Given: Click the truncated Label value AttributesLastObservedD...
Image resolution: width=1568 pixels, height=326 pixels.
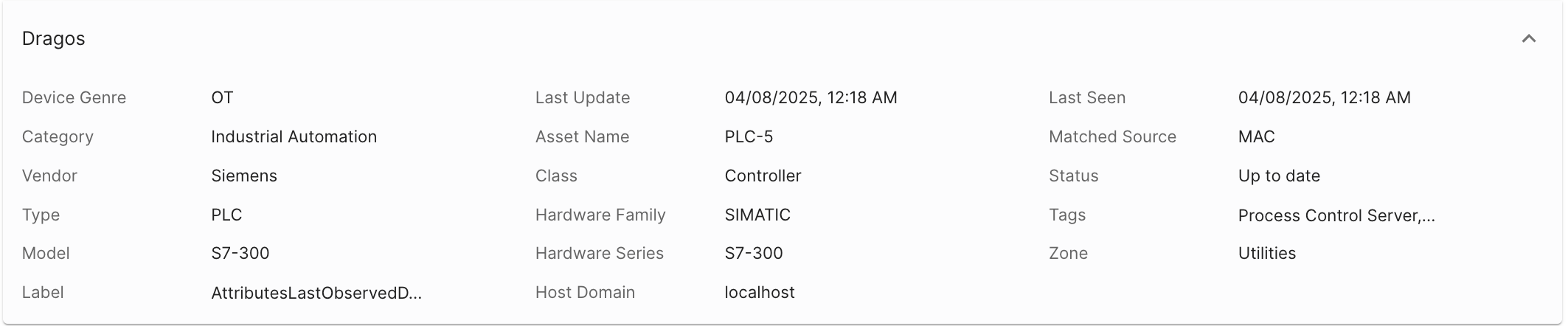Looking at the screenshot, I should click(316, 293).
